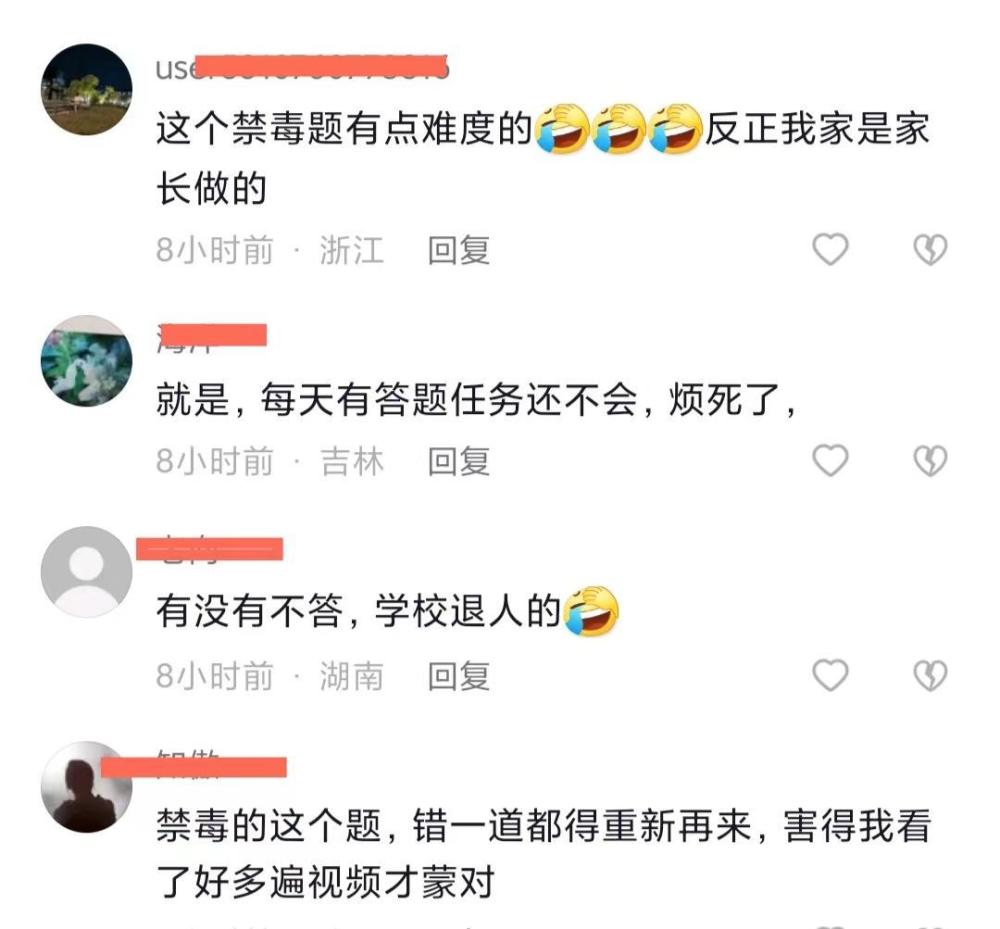Select the comment text 禁毒的这个题，错一道都得重新再来

click(454, 826)
